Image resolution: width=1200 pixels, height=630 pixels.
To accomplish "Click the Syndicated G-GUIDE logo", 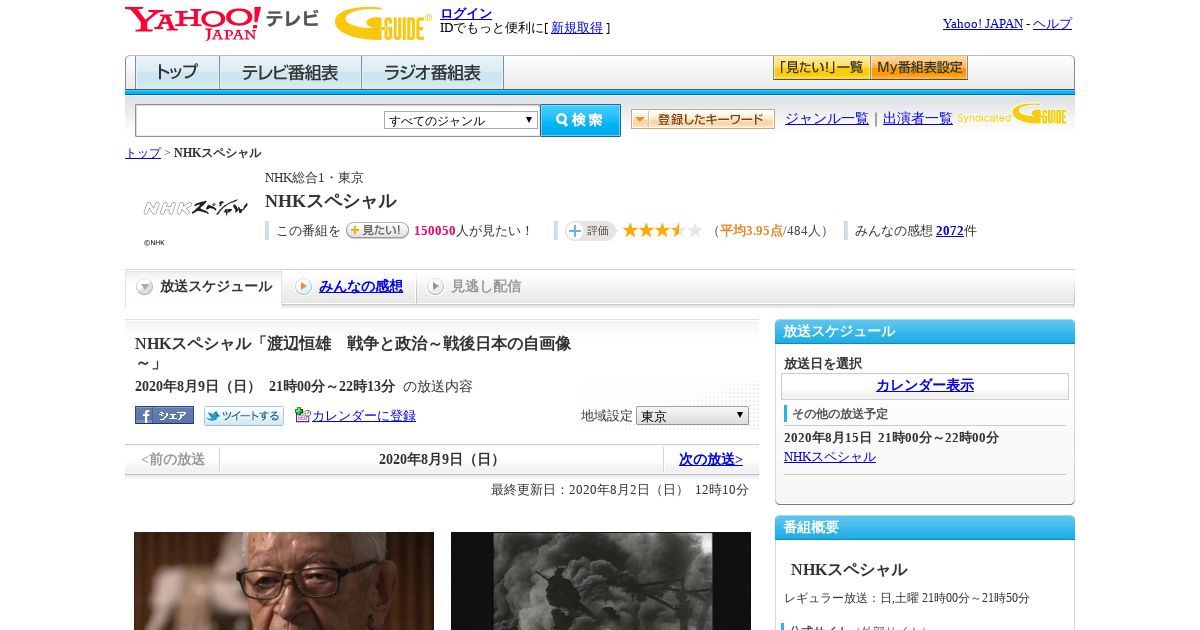I will tap(1012, 114).
